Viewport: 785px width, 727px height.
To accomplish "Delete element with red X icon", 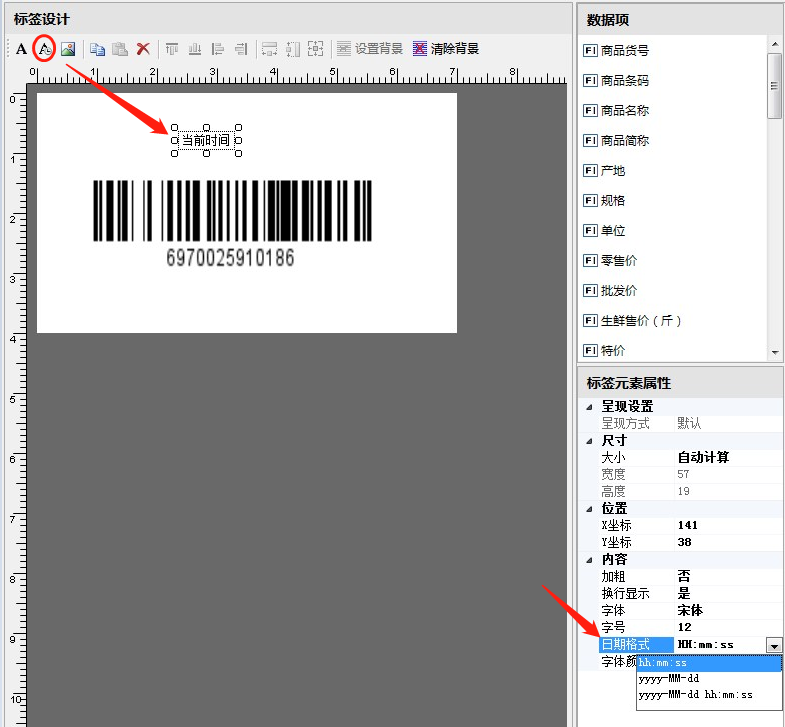I will click(x=143, y=49).
